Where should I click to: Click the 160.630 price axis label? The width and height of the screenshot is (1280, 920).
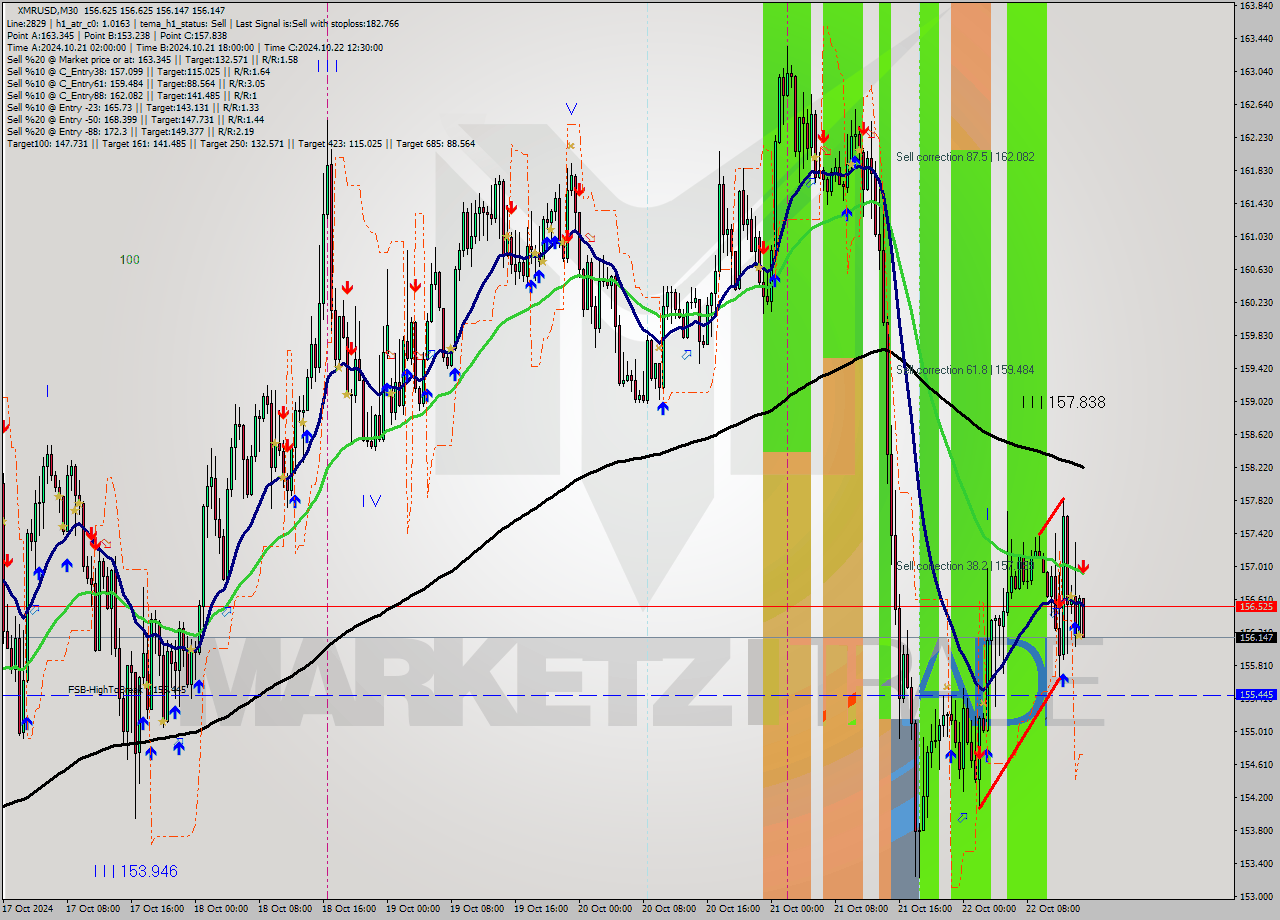tap(1256, 270)
